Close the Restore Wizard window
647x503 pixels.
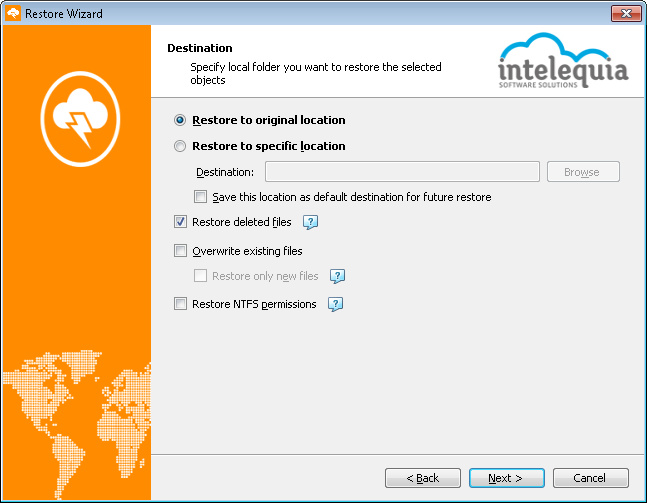click(x=626, y=14)
